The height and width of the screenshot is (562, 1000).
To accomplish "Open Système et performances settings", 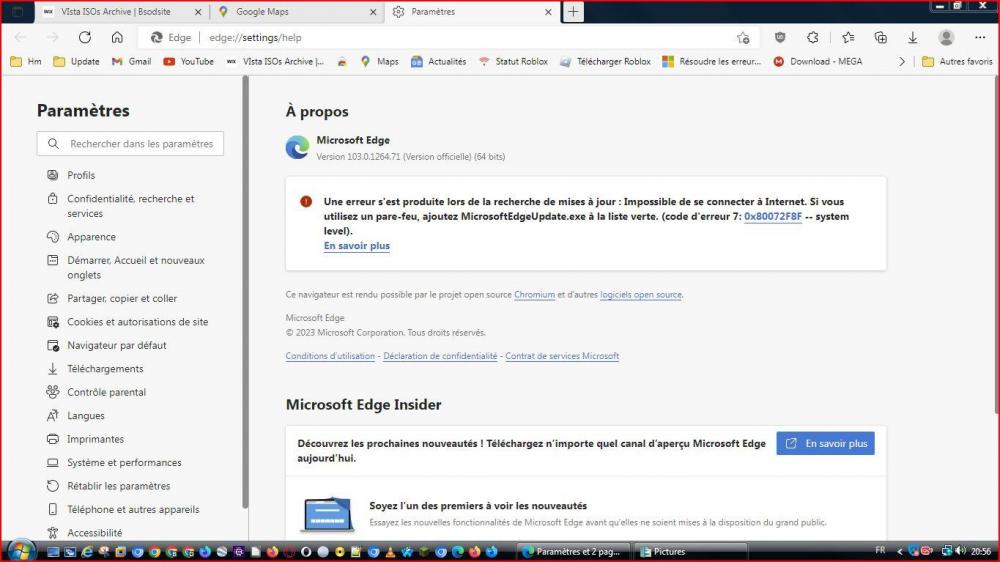I will click(x=124, y=462).
